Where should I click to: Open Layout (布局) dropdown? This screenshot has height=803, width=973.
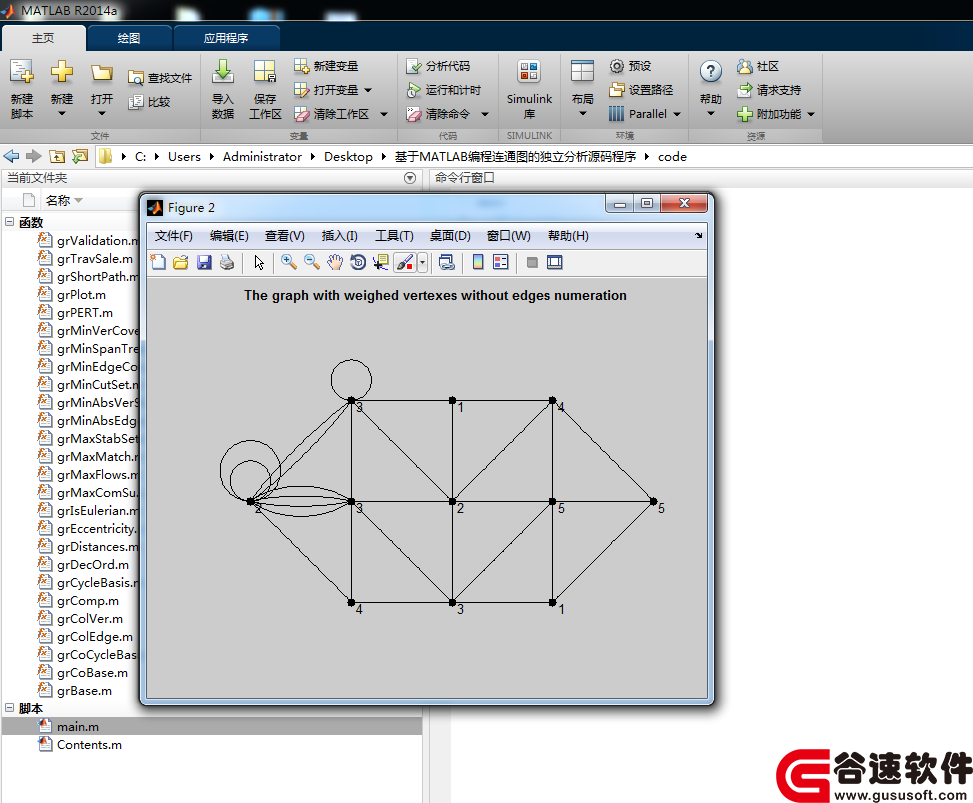582,89
